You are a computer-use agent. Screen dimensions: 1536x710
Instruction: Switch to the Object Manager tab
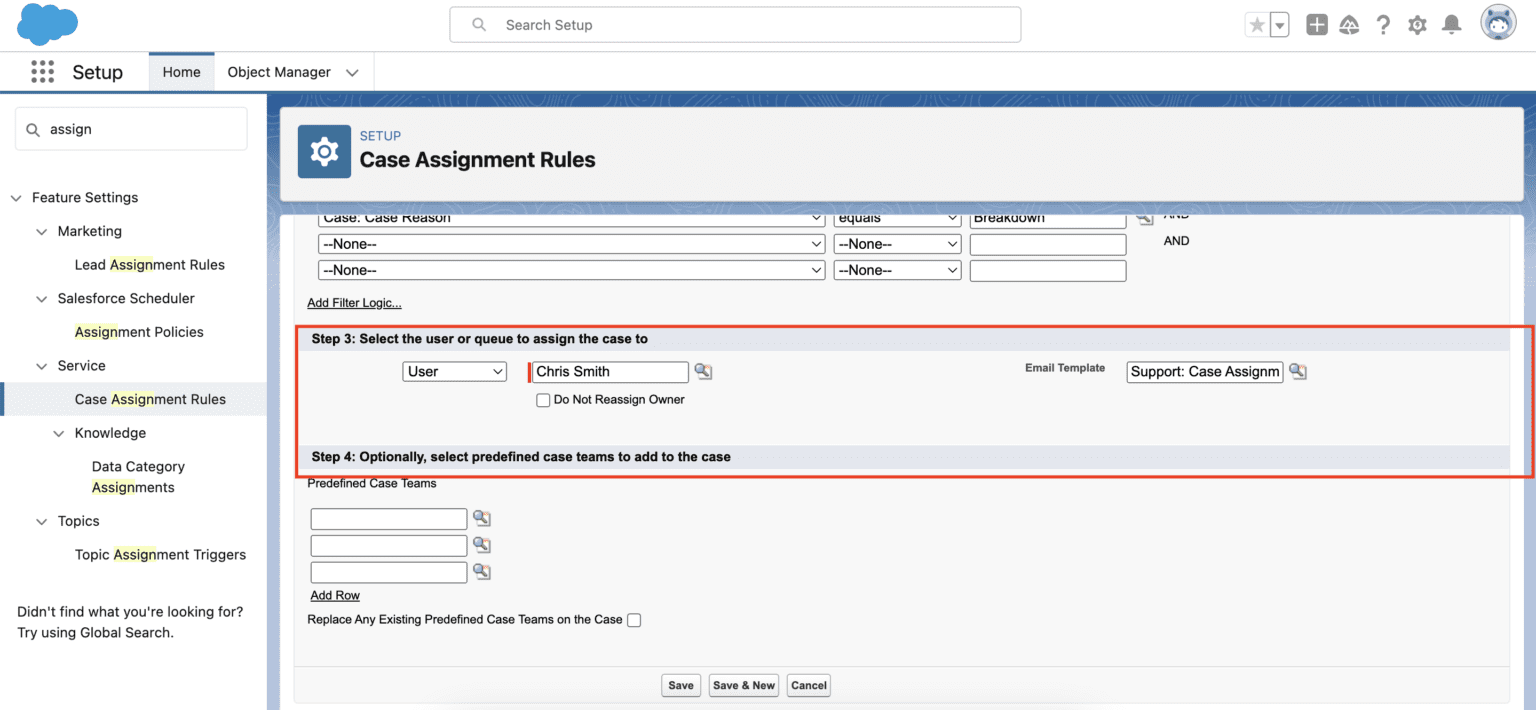[279, 71]
